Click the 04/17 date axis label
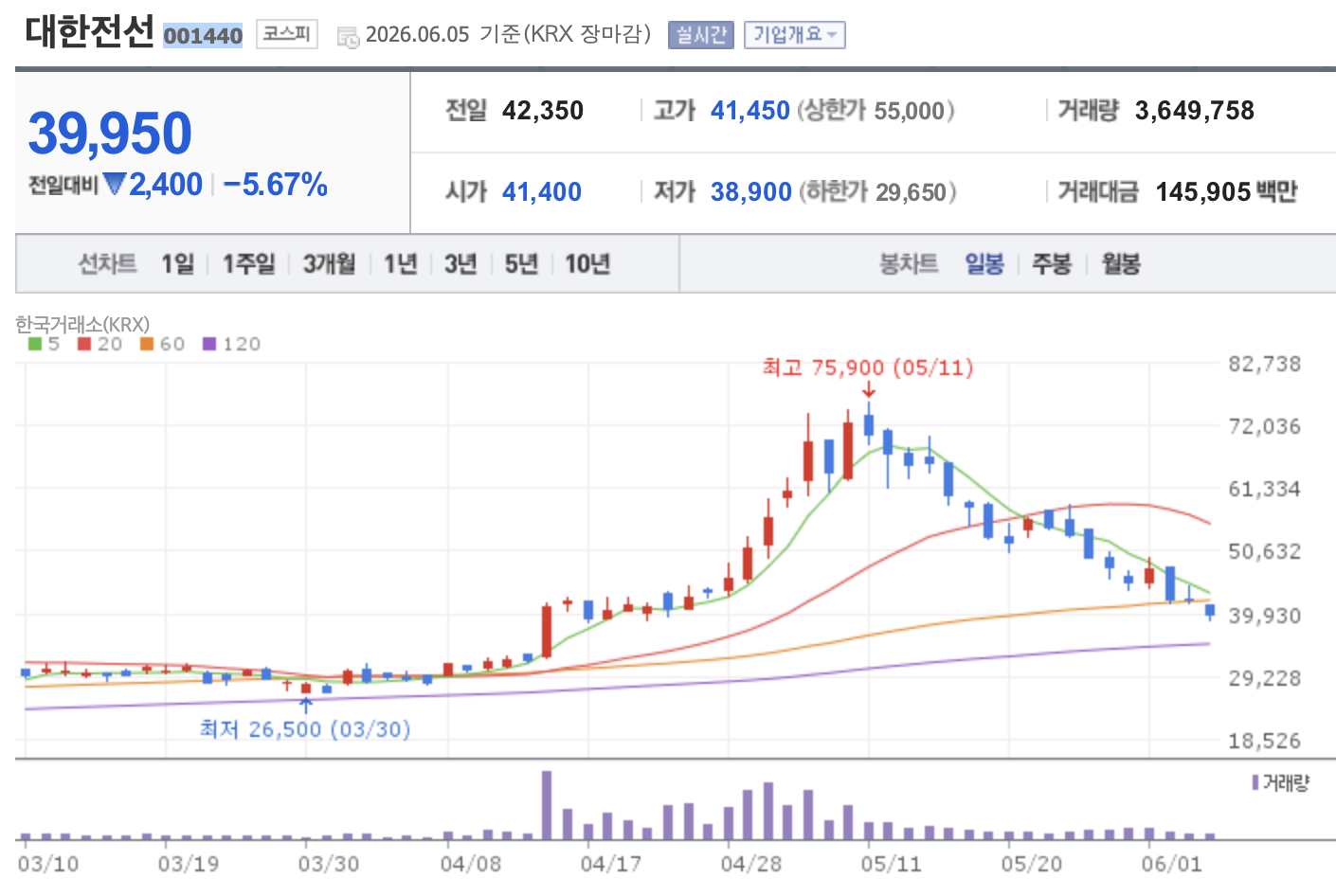Viewport: 1336px width, 896px height. pyautogui.click(x=611, y=864)
